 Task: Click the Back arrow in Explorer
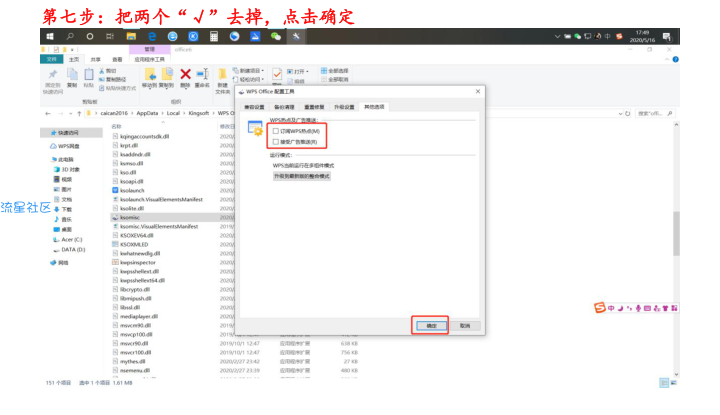pos(48,113)
